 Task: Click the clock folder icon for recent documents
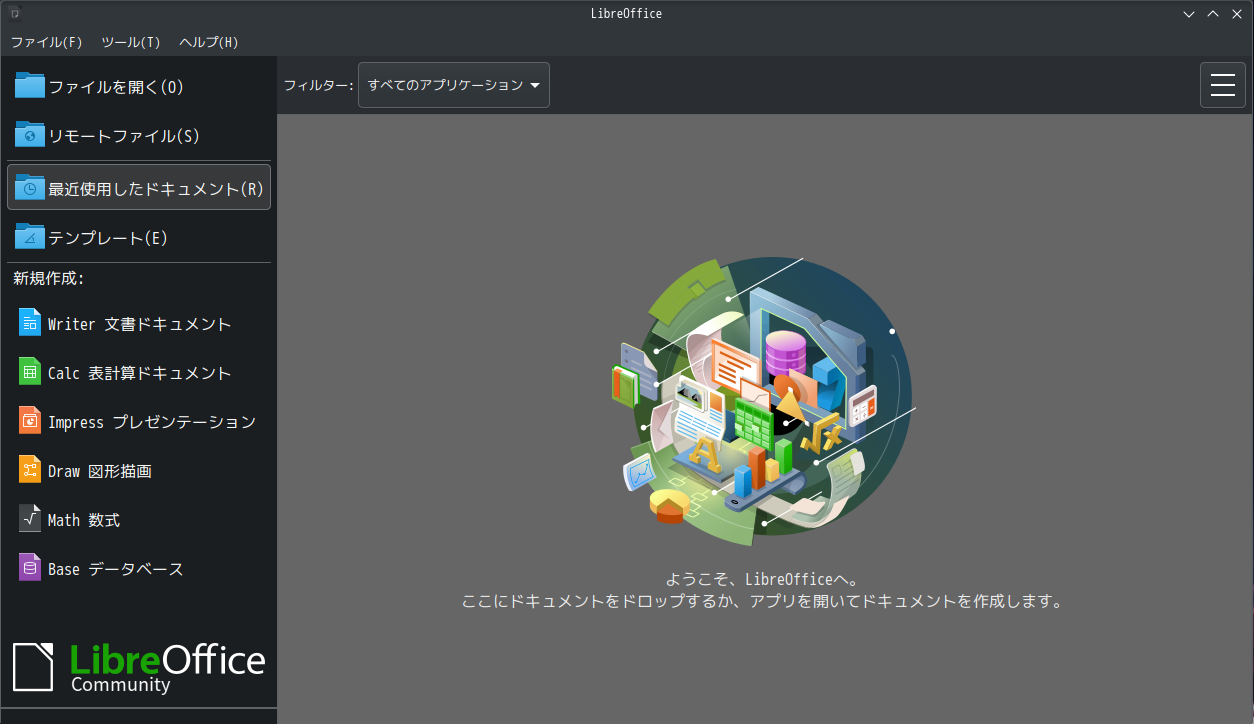click(30, 188)
